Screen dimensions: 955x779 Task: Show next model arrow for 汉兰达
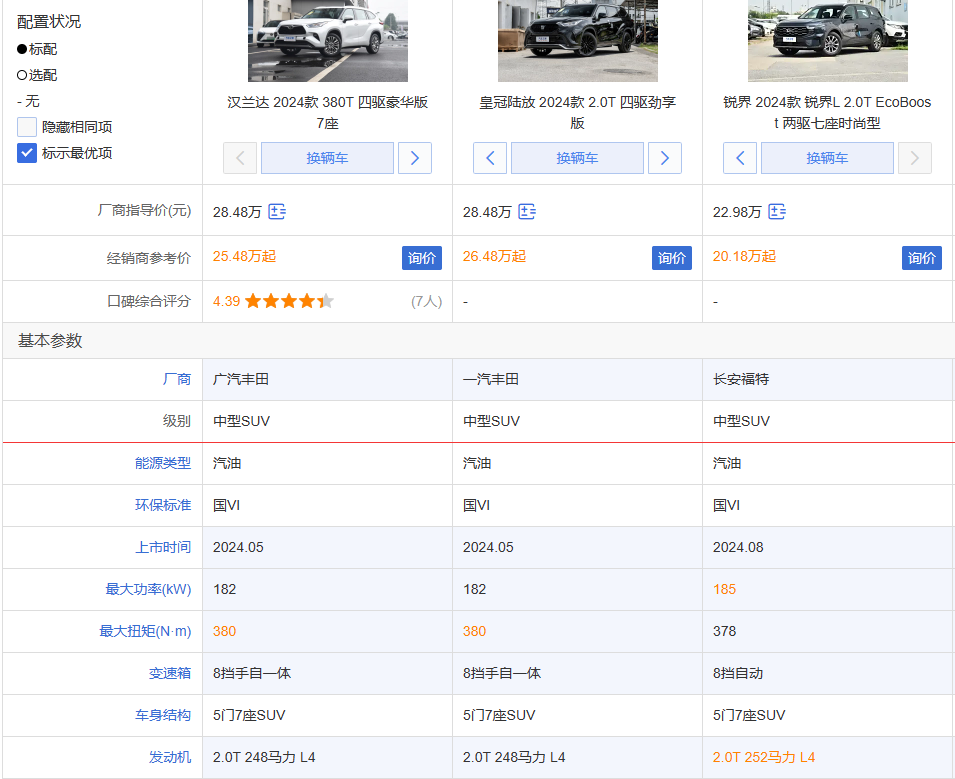tap(415, 158)
